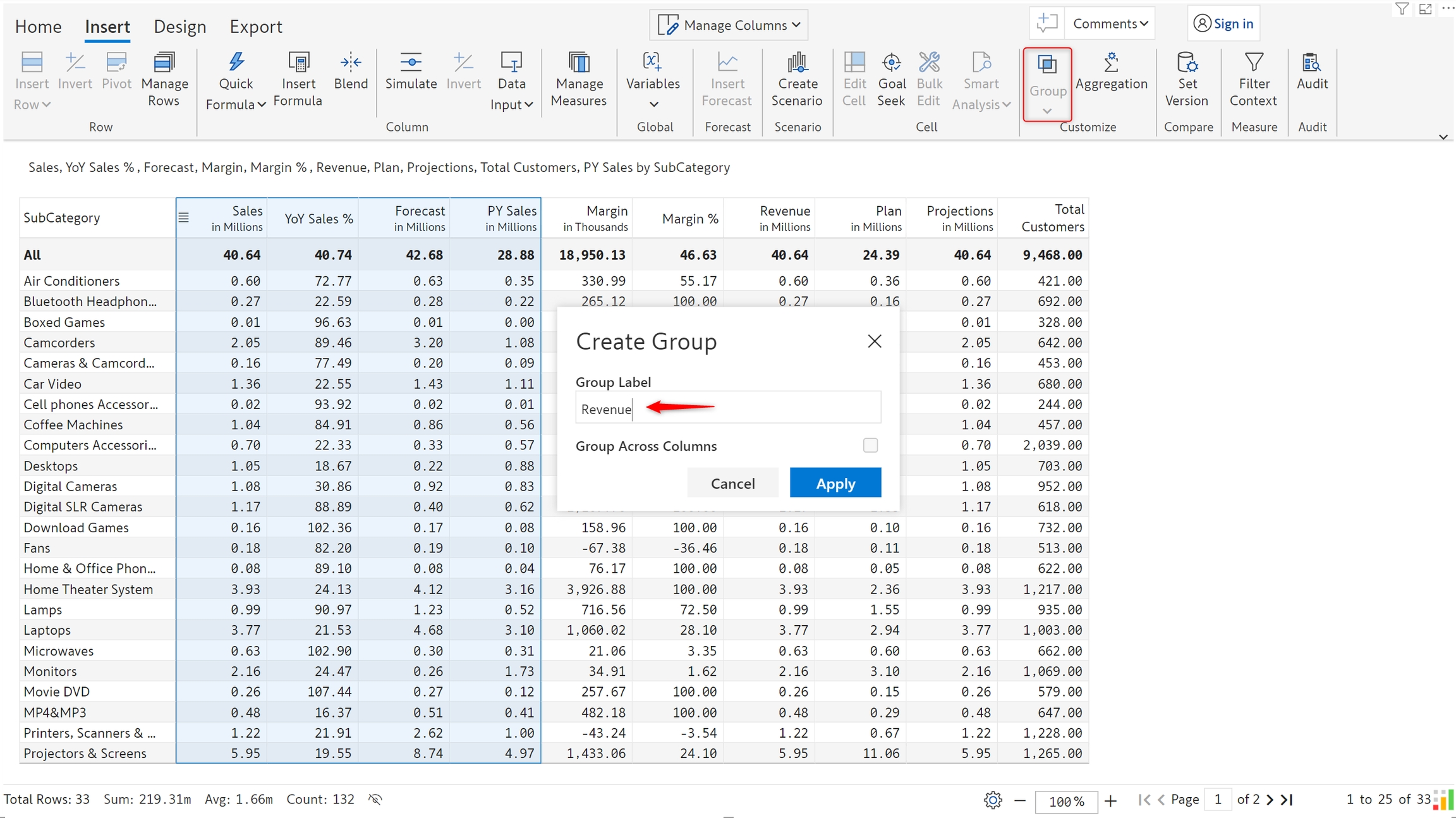Image resolution: width=1456 pixels, height=818 pixels.
Task: Toggle the hidden-eye icon in status bar
Action: coord(375,799)
